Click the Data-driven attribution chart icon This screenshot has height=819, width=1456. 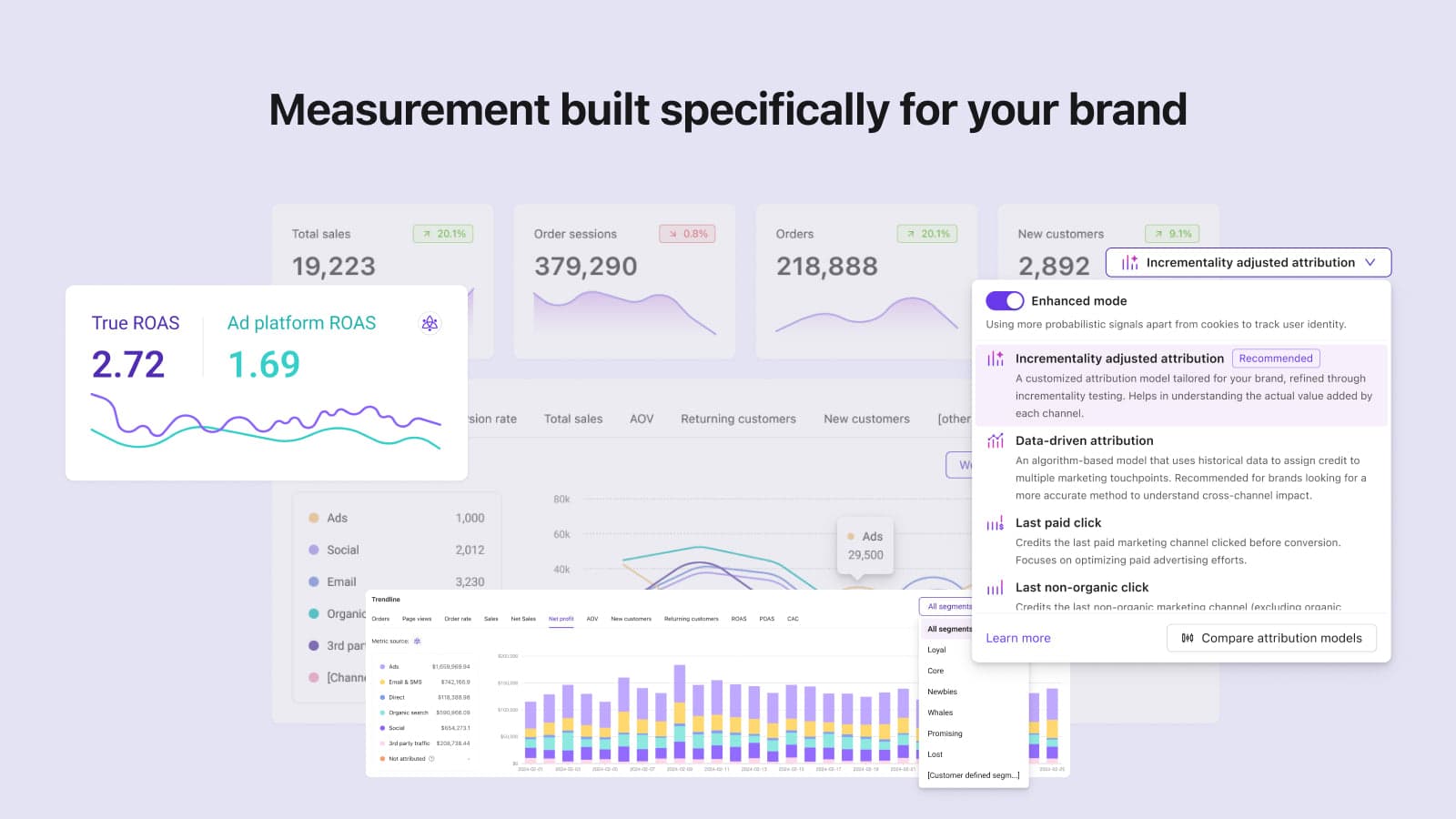pyautogui.click(x=996, y=440)
